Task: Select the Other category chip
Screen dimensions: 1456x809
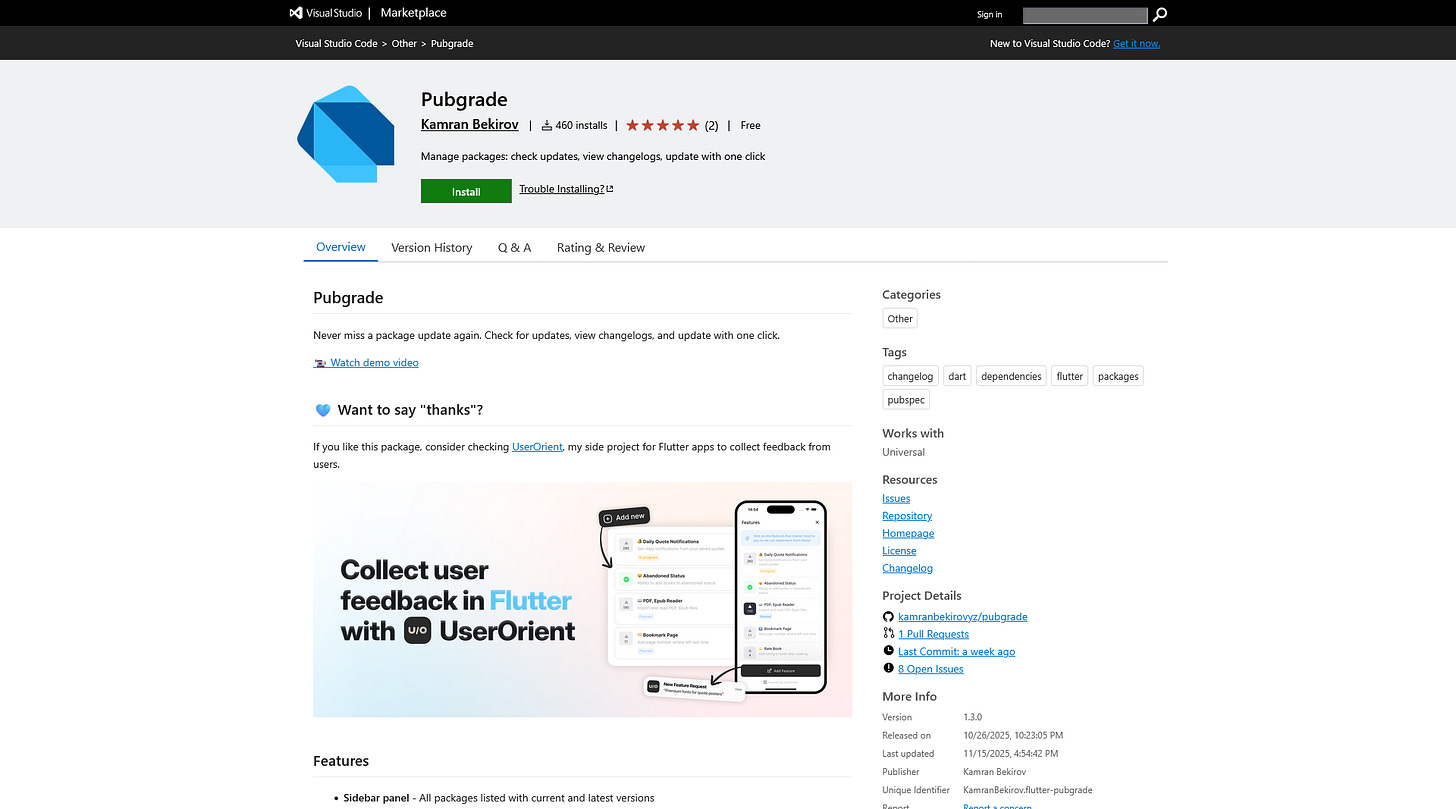Action: pyautogui.click(x=900, y=319)
